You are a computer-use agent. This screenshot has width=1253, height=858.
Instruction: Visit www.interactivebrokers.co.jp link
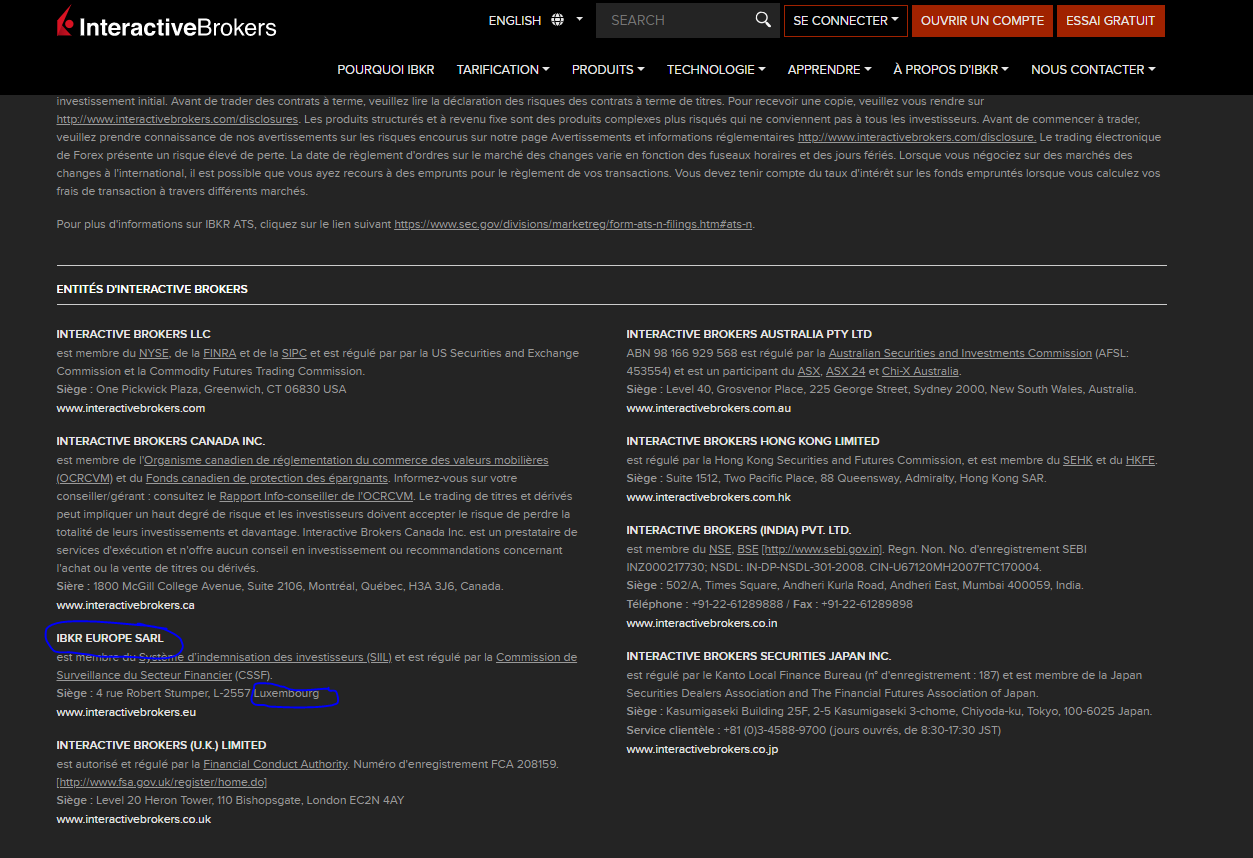point(702,749)
